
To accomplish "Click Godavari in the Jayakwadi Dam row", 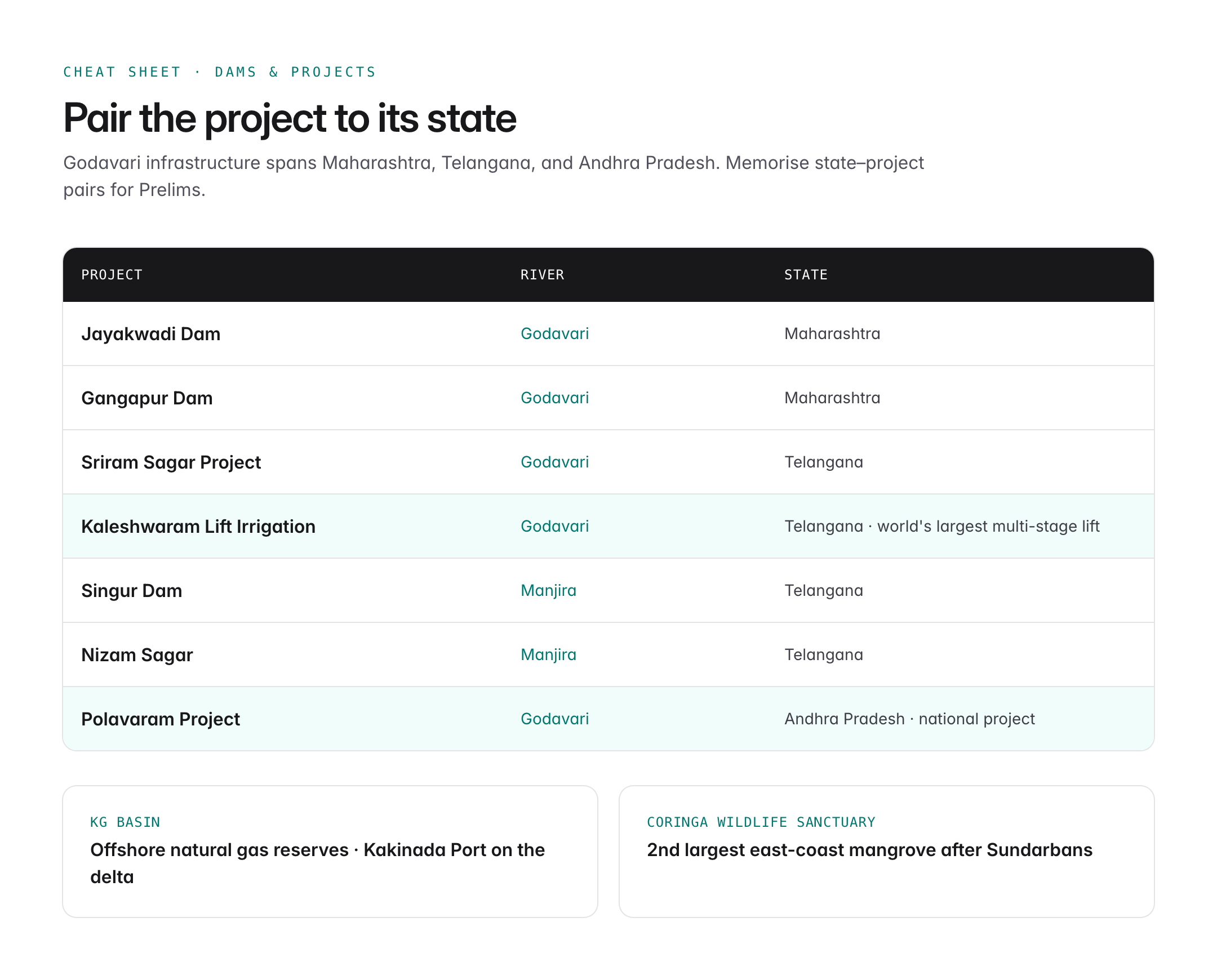I will coord(554,334).
